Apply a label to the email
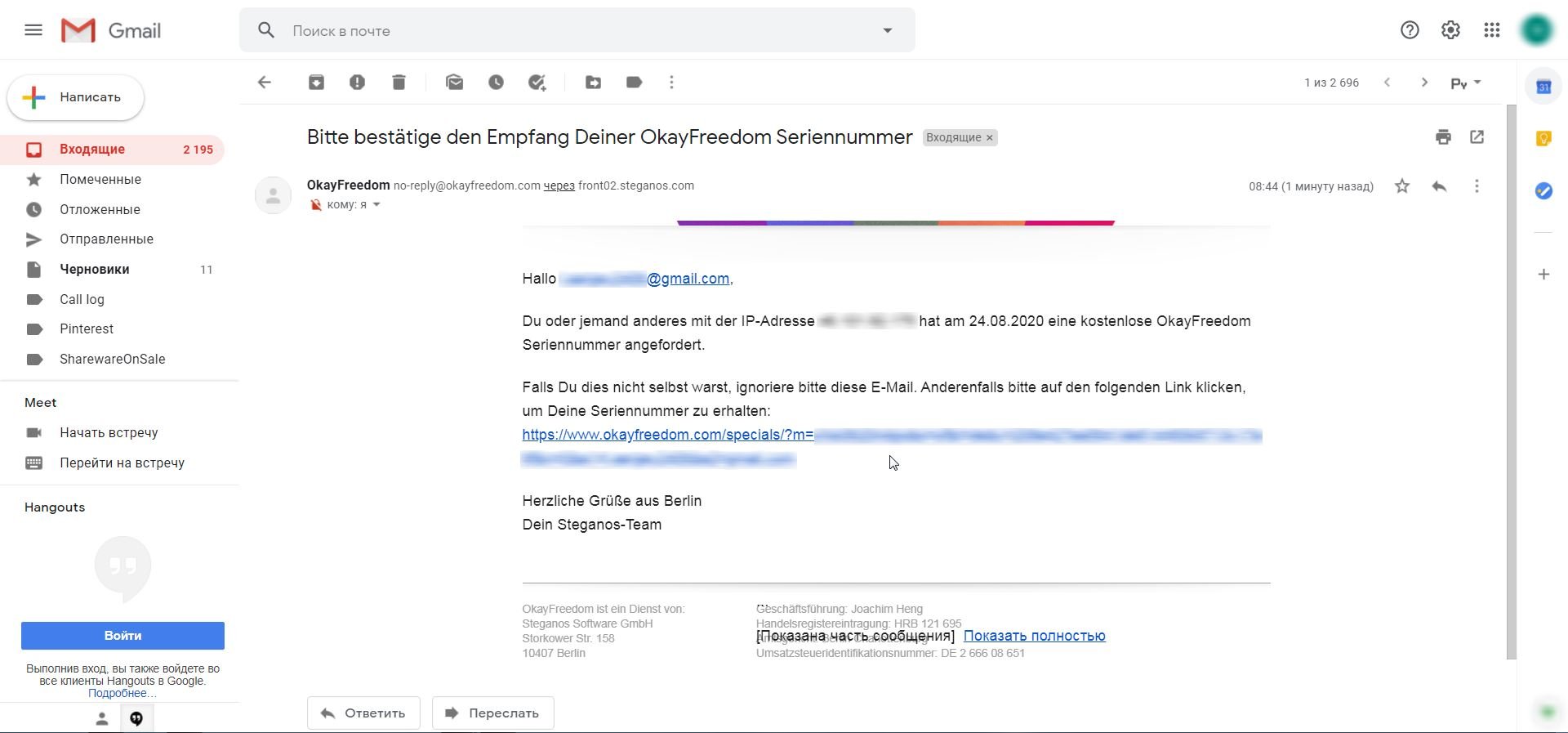Screen dimensions: 1568x733 click(x=635, y=83)
